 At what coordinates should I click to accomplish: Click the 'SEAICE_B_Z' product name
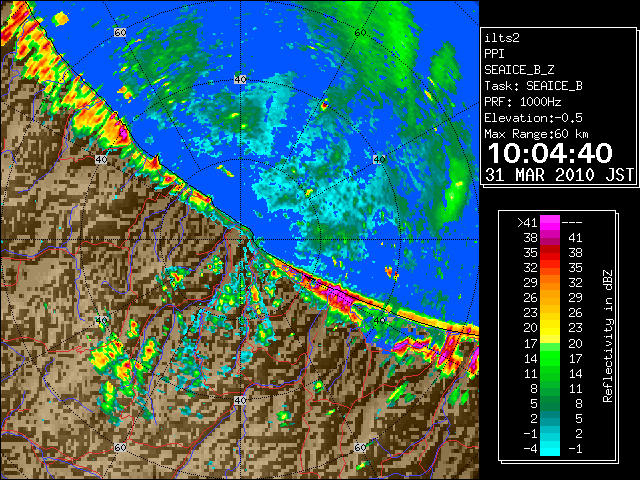pos(519,70)
